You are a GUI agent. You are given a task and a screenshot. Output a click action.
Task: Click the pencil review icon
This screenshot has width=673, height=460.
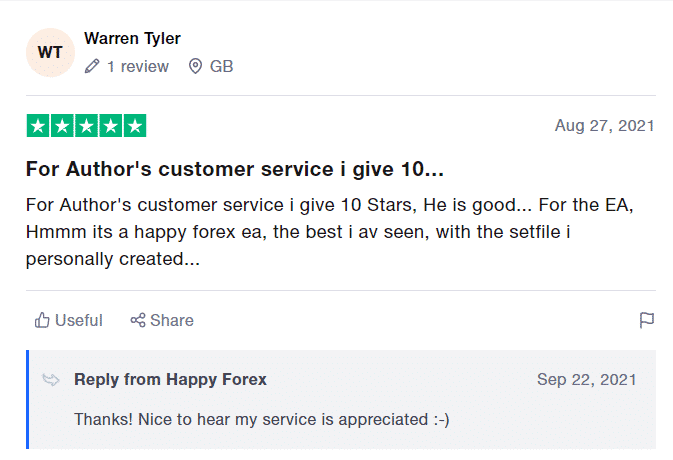tap(92, 67)
